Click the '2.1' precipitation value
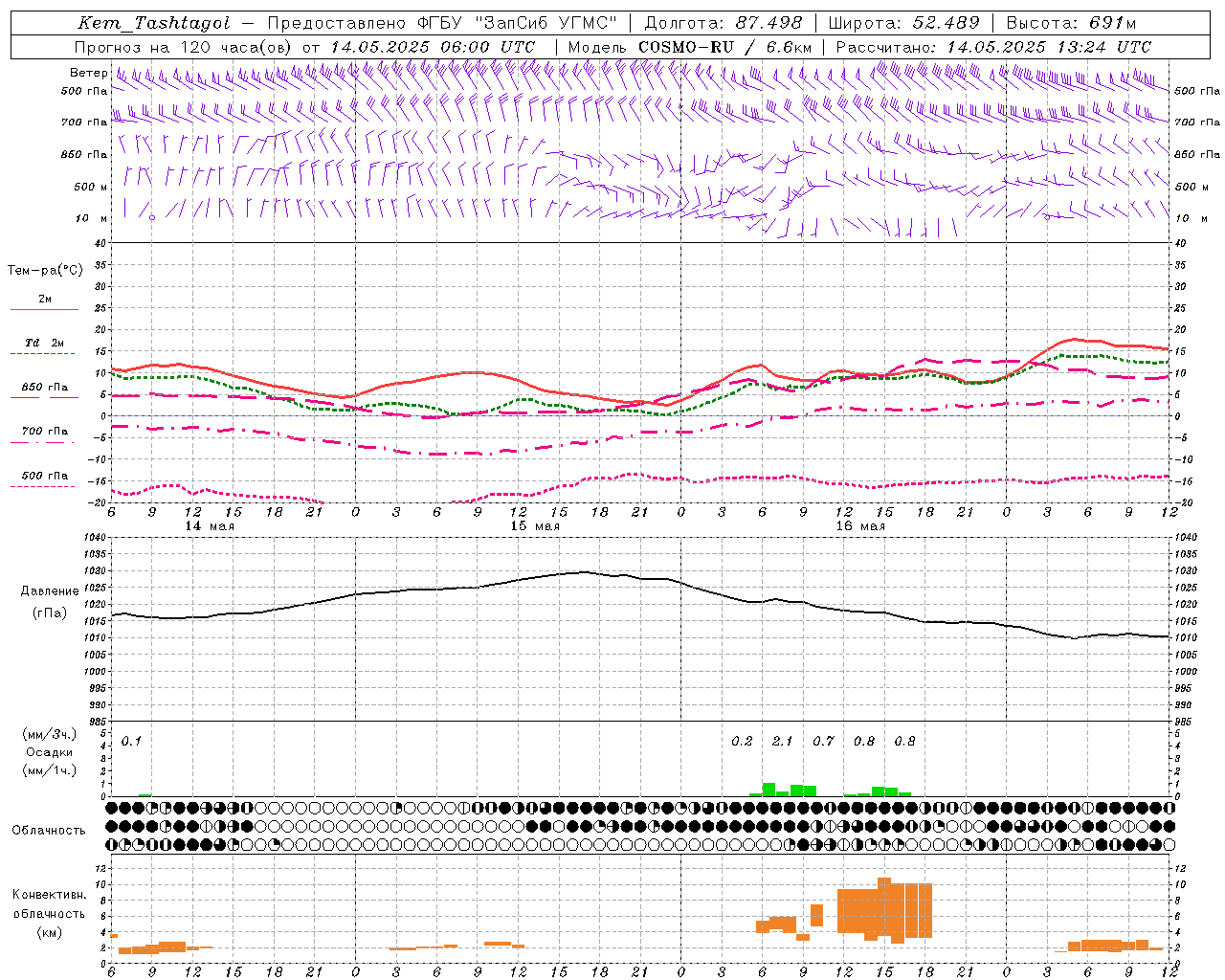The image size is (1225, 980). click(x=782, y=742)
